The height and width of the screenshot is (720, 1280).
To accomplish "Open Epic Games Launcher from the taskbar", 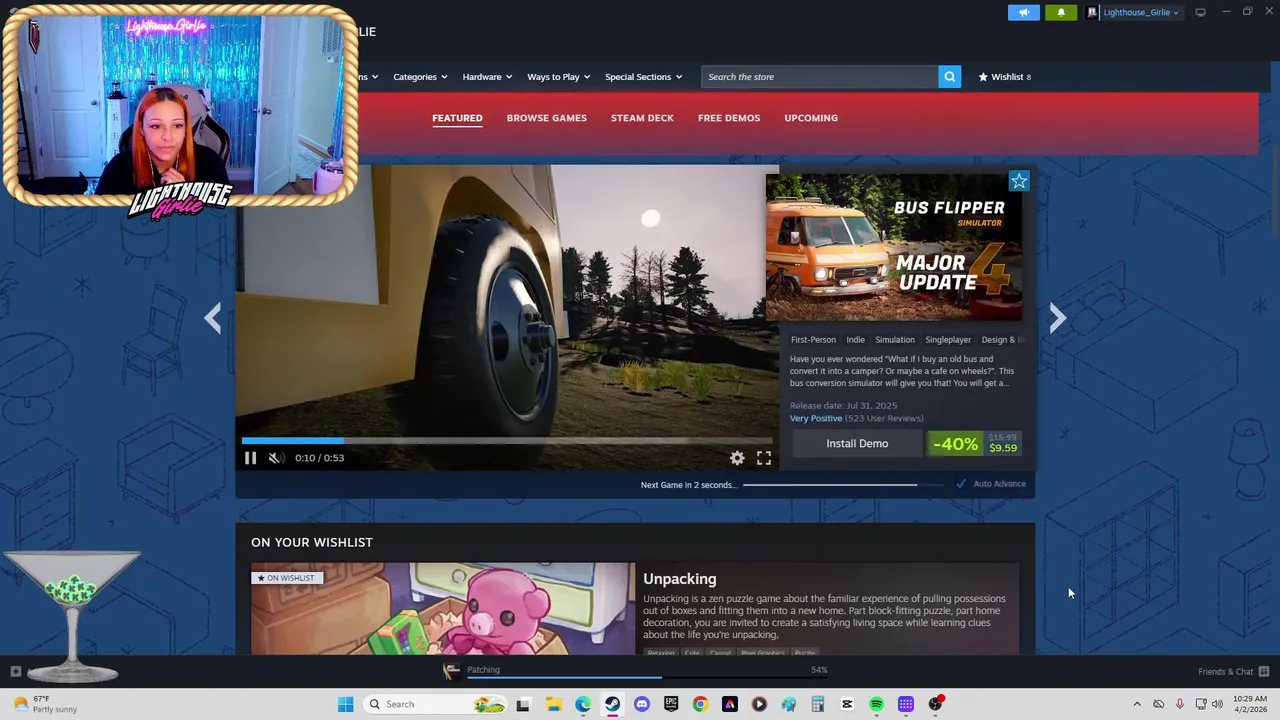I will click(671, 704).
